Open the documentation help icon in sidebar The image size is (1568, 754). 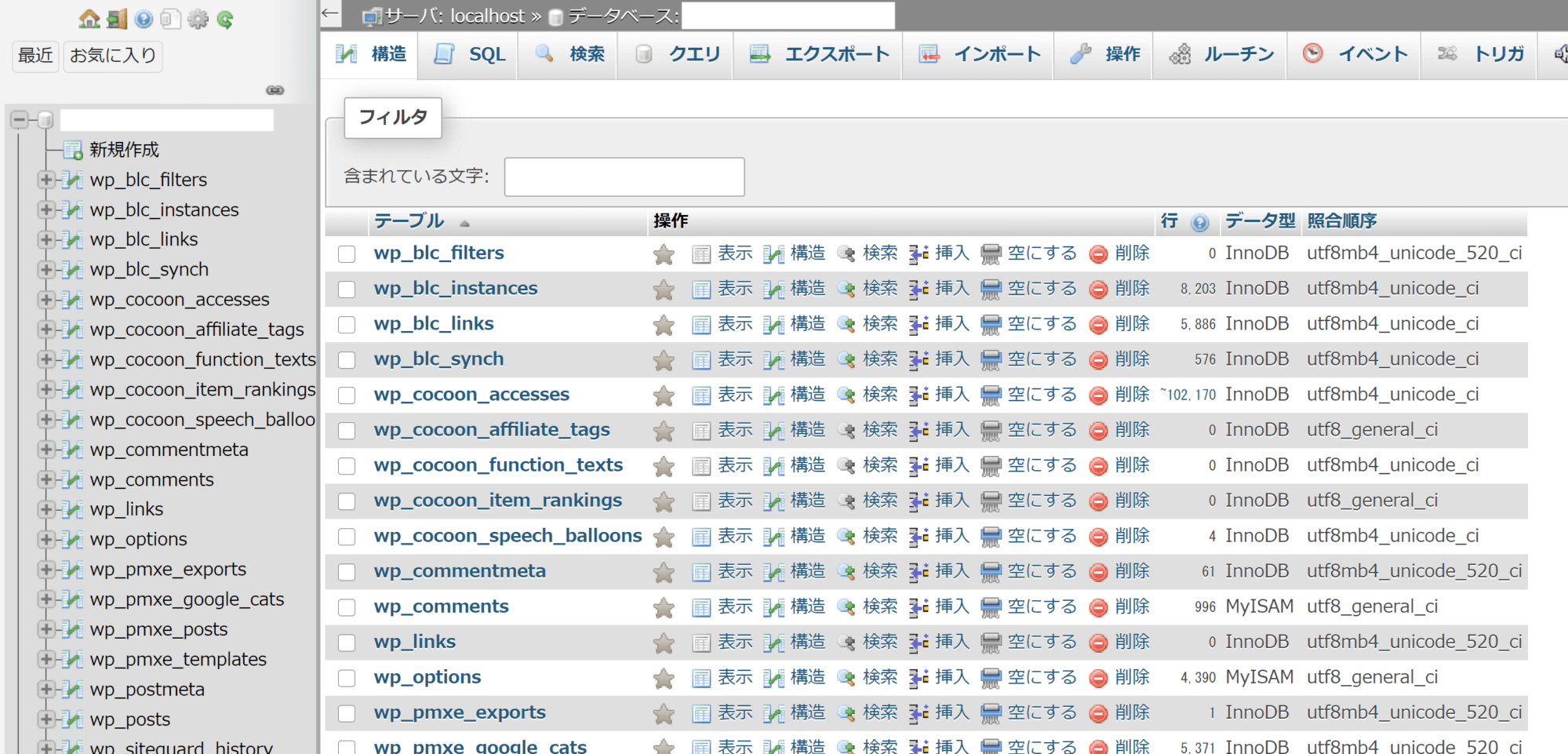(144, 19)
